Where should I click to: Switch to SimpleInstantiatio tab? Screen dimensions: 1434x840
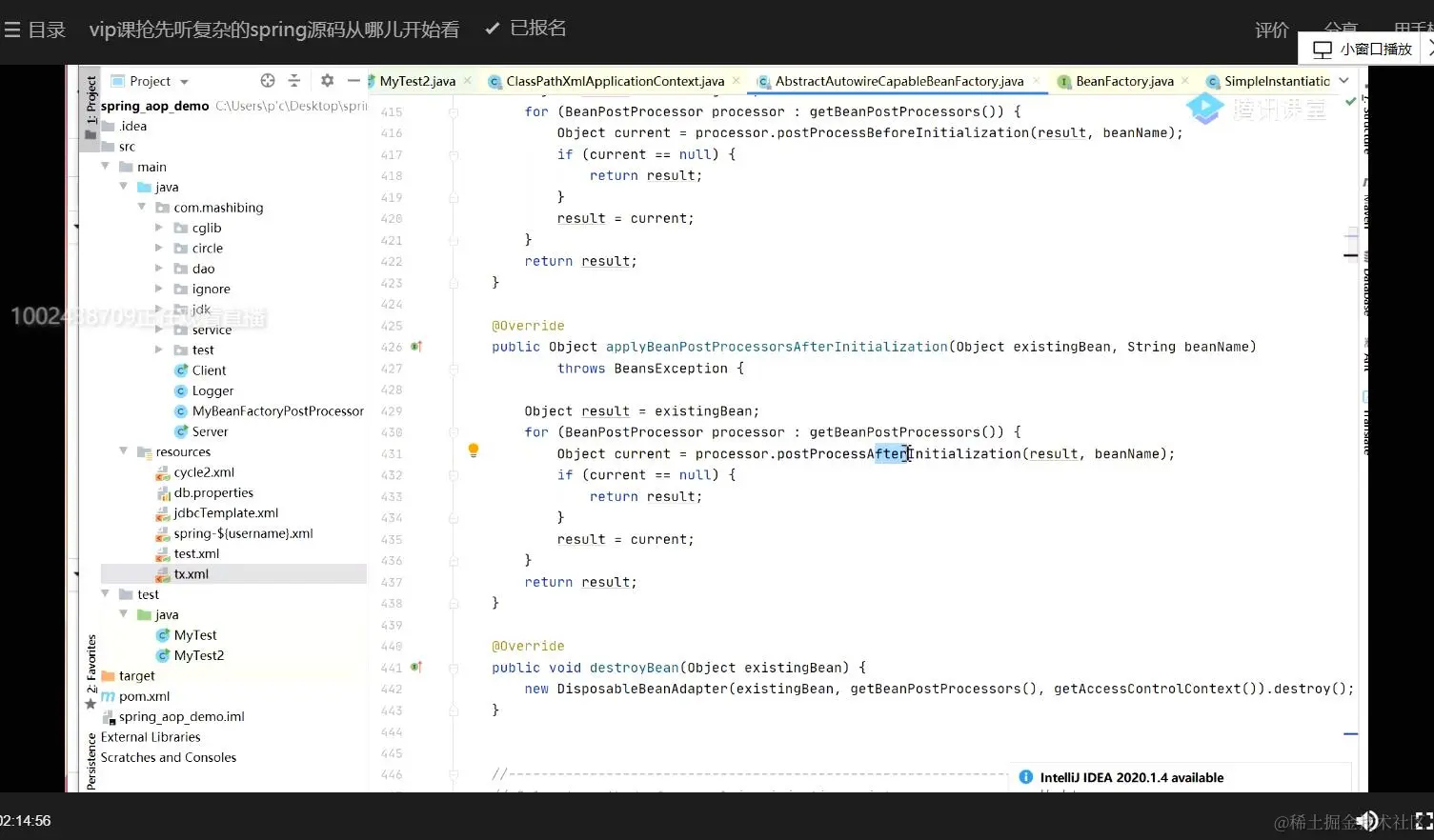coord(1276,81)
